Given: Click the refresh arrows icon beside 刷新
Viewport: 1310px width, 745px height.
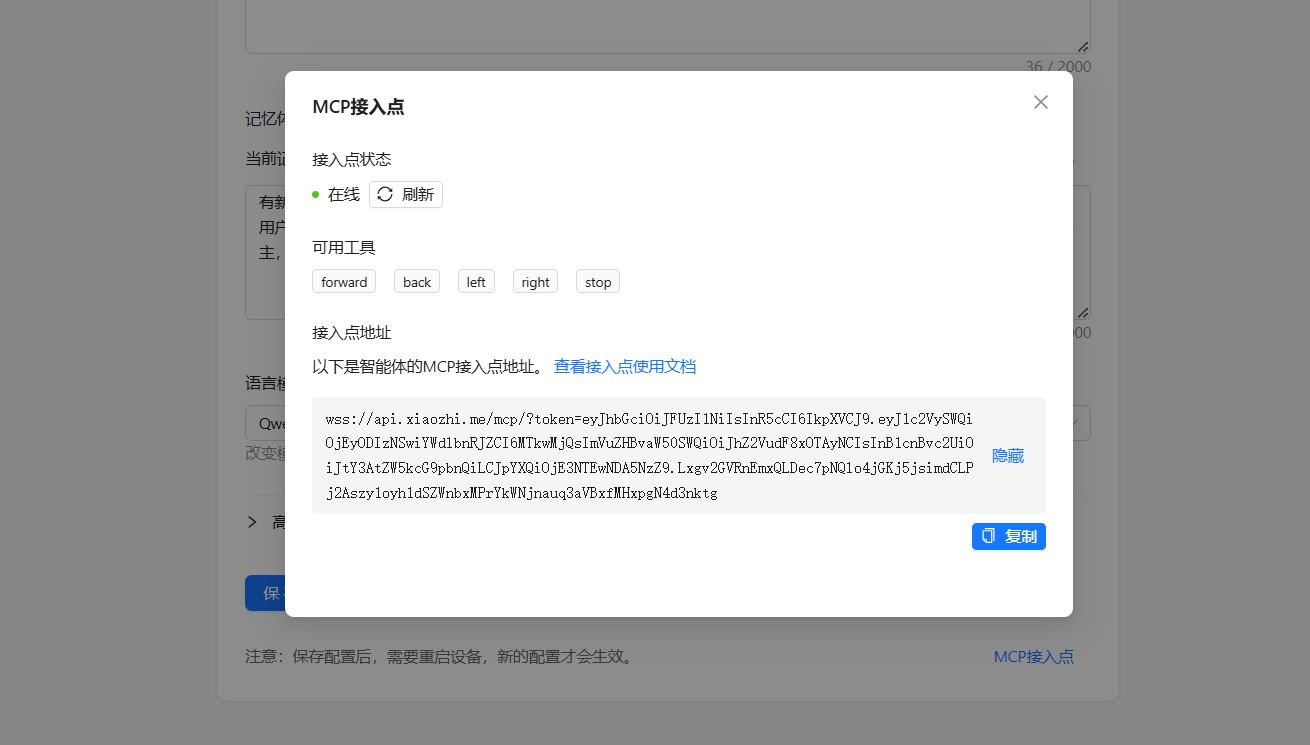Looking at the screenshot, I should click(385, 194).
